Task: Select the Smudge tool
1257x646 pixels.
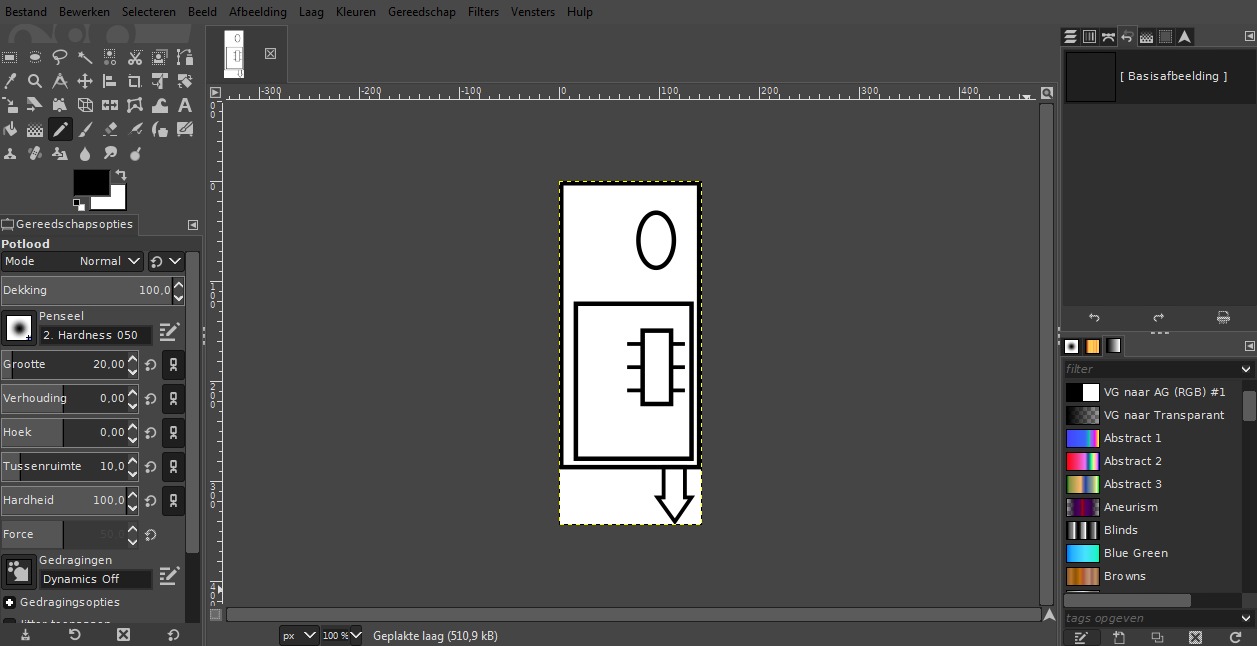Action: [110, 153]
